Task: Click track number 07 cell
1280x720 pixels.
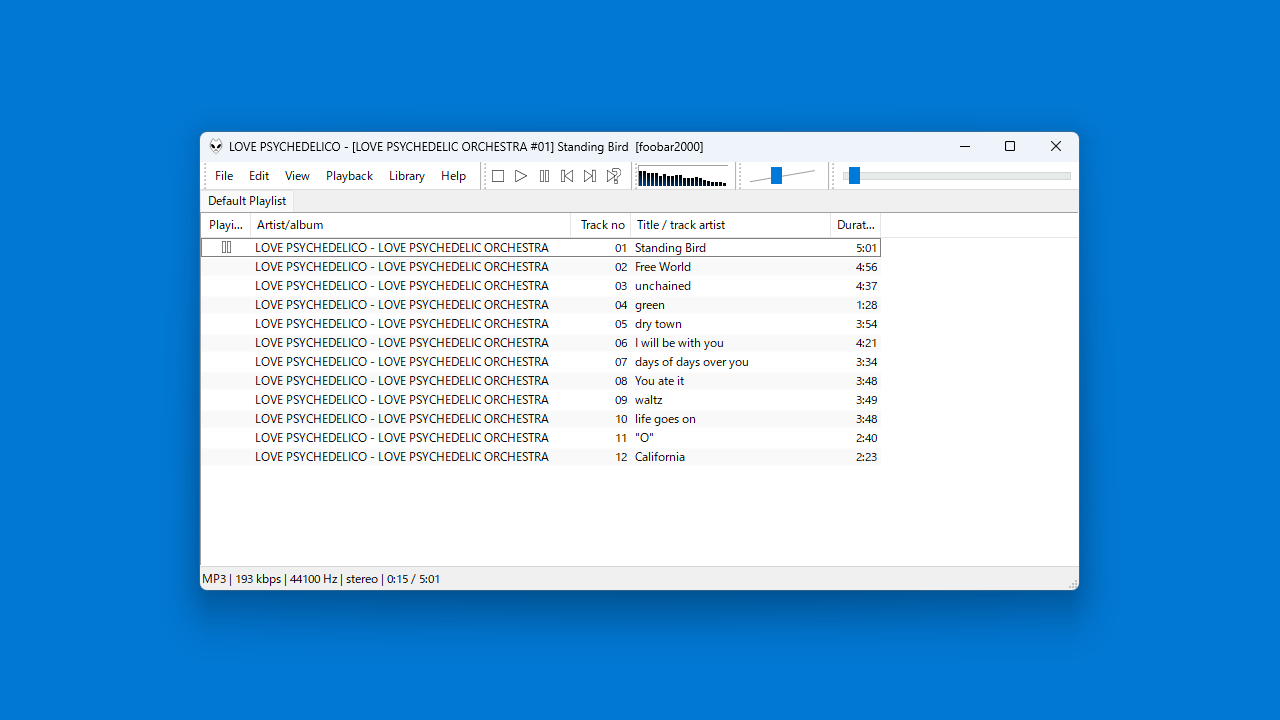Action: click(x=621, y=362)
